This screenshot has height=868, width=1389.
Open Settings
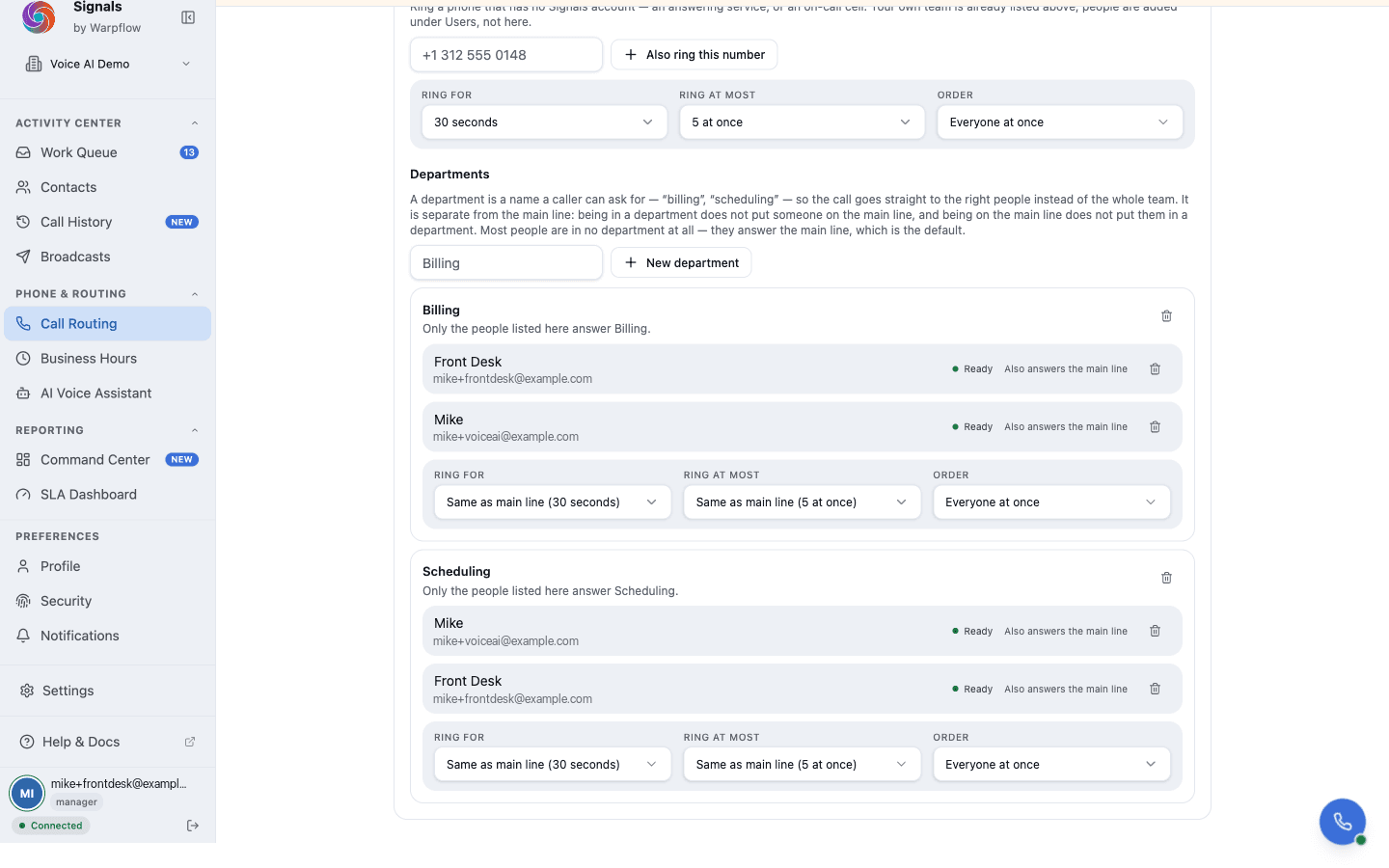pyautogui.click(x=108, y=691)
